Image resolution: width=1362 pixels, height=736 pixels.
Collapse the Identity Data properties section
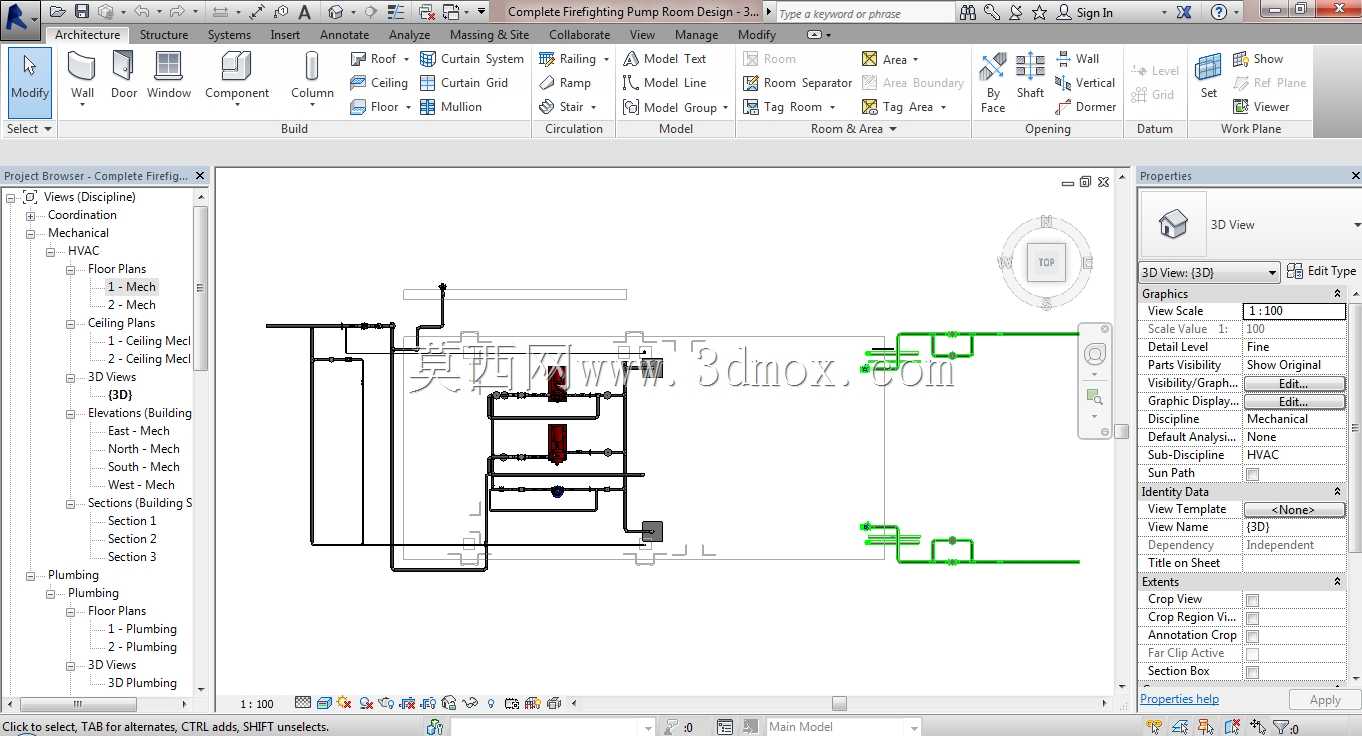tap(1337, 492)
